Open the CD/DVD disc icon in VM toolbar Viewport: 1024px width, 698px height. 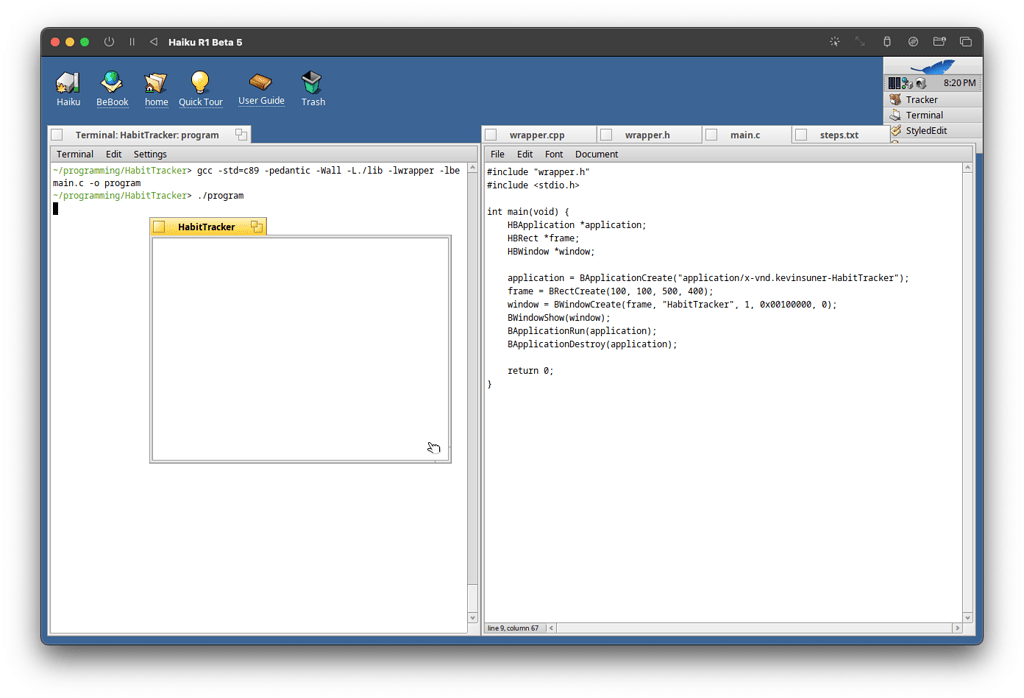pos(913,42)
